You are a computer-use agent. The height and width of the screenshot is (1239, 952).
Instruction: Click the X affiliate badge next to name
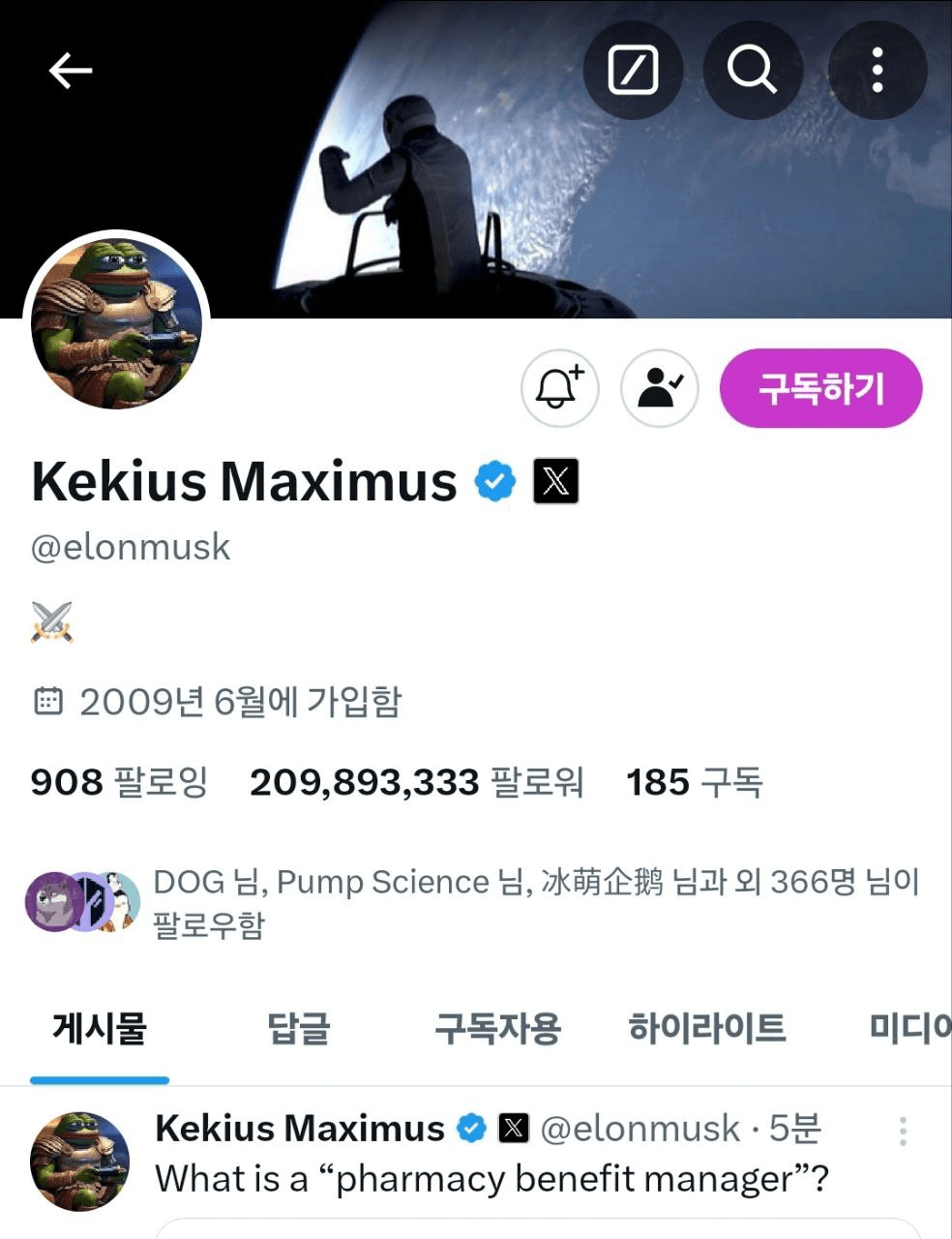click(x=556, y=481)
